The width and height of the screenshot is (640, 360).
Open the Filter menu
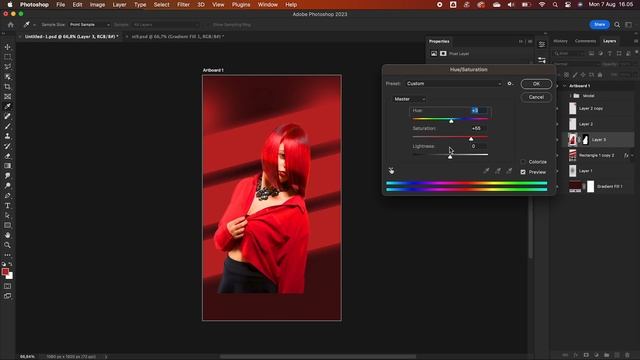pos(183,4)
